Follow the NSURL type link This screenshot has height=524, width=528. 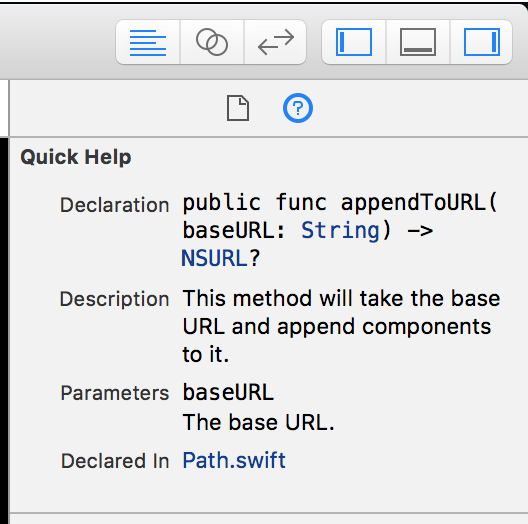pos(214,258)
